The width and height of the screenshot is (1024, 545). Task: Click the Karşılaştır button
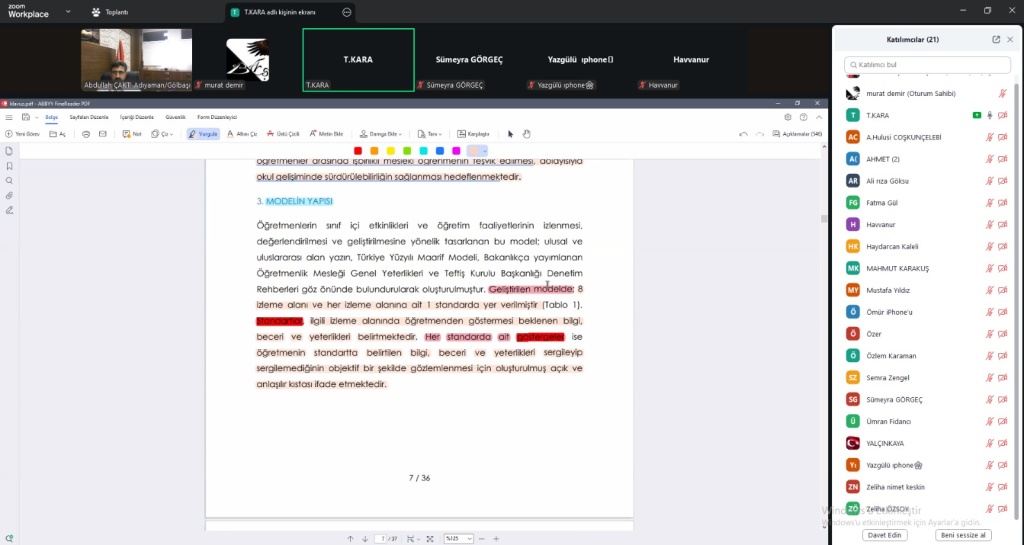pos(474,133)
